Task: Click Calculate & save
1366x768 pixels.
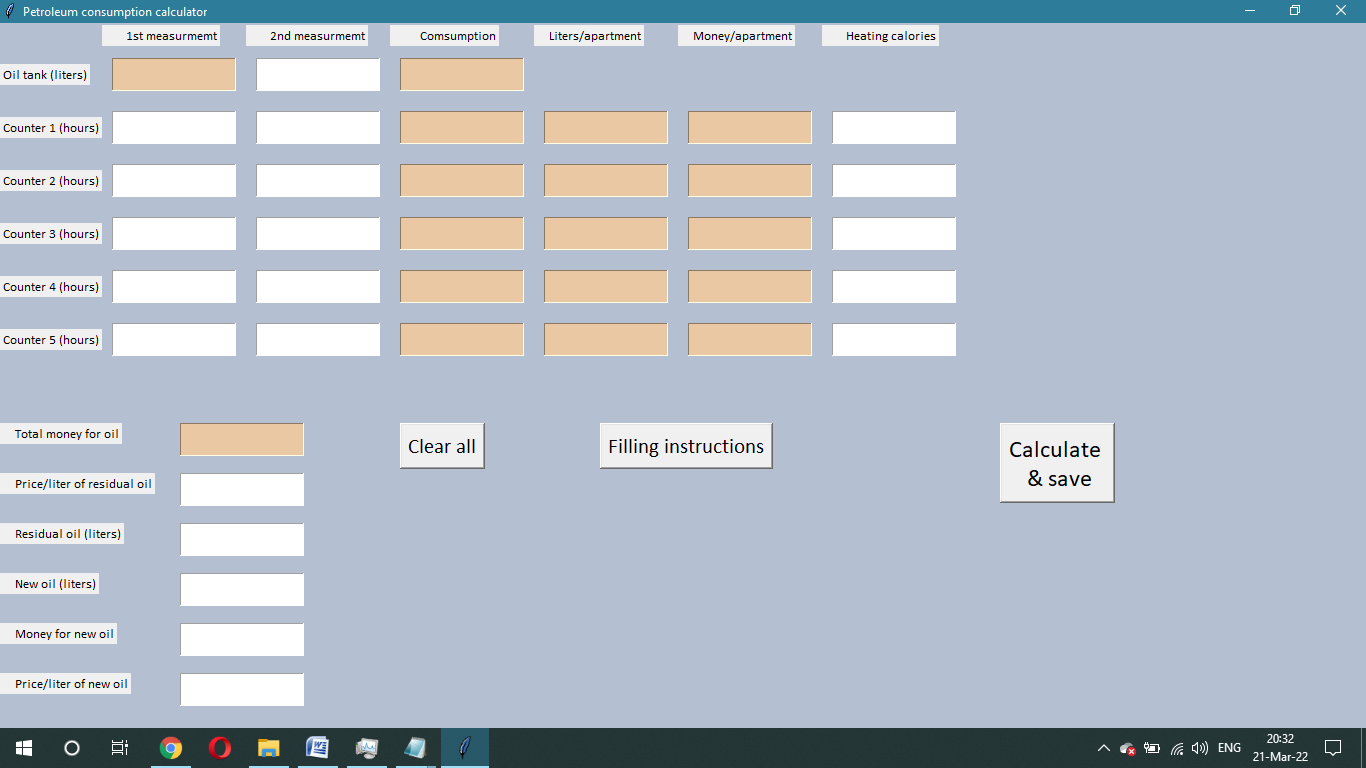Action: click(1056, 461)
